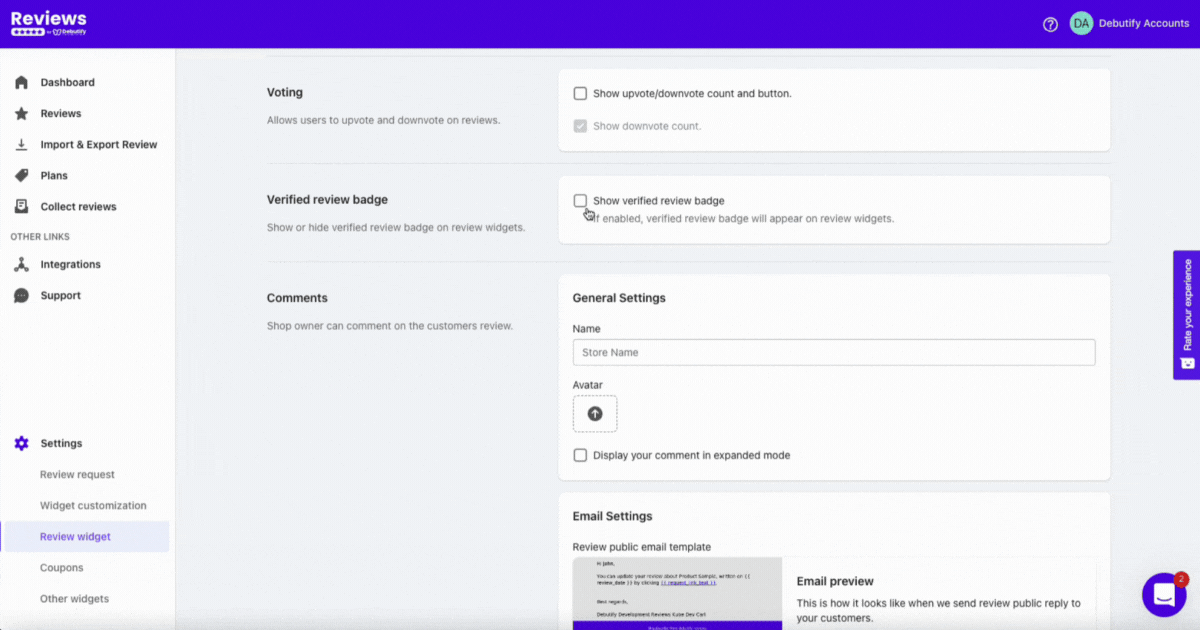1200x630 pixels.
Task: Click the Import & Export download icon
Action: coord(21,144)
